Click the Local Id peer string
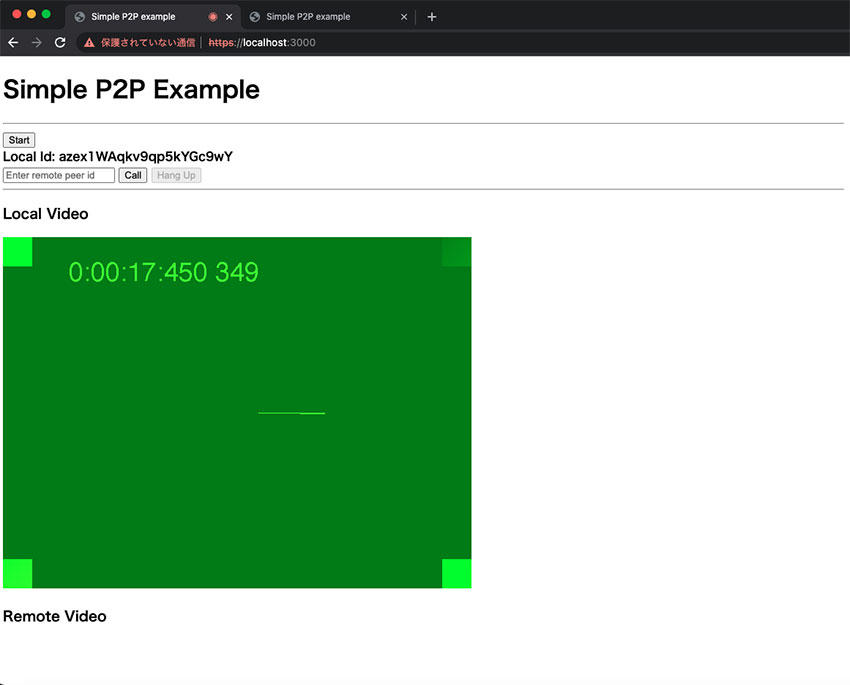850x685 pixels. tap(145, 157)
